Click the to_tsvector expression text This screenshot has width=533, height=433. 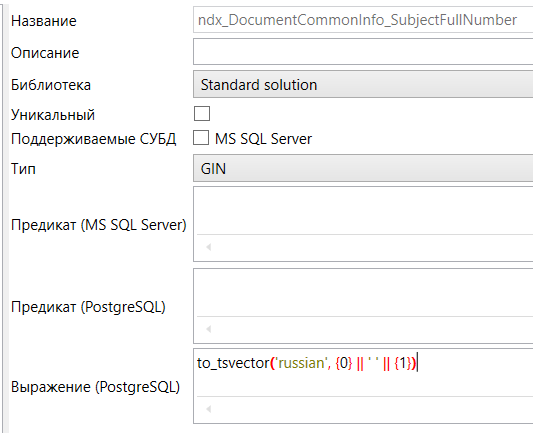tap(307, 363)
